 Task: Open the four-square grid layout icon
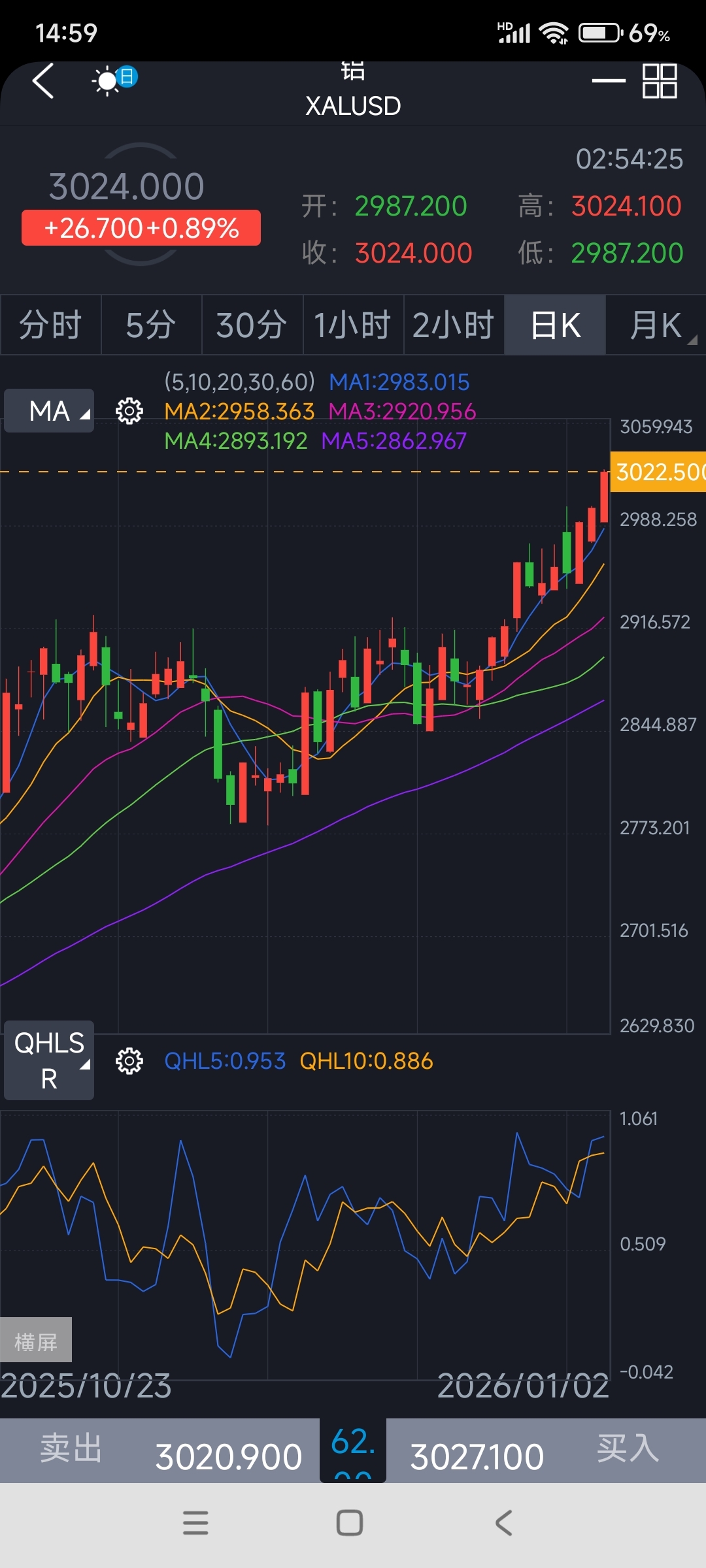(659, 81)
